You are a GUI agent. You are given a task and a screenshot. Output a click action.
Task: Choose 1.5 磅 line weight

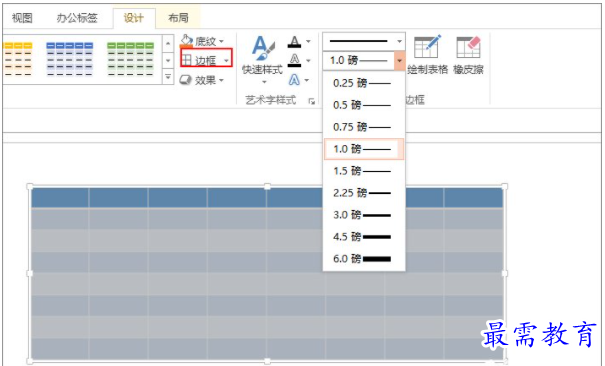pos(364,171)
